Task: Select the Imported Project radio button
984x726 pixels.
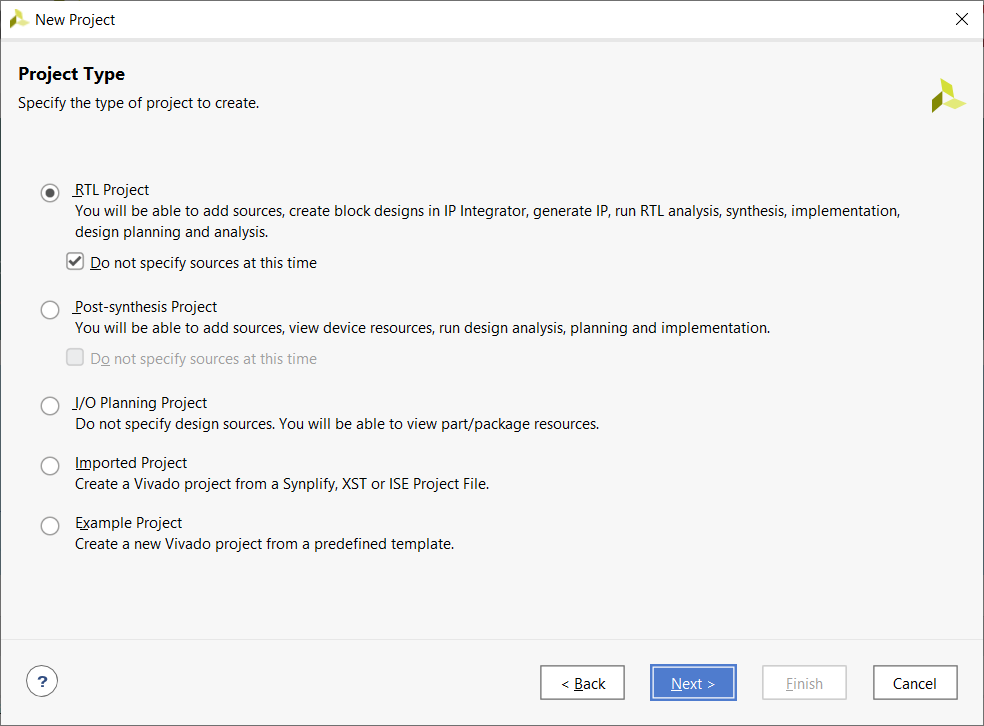Action: 50,466
